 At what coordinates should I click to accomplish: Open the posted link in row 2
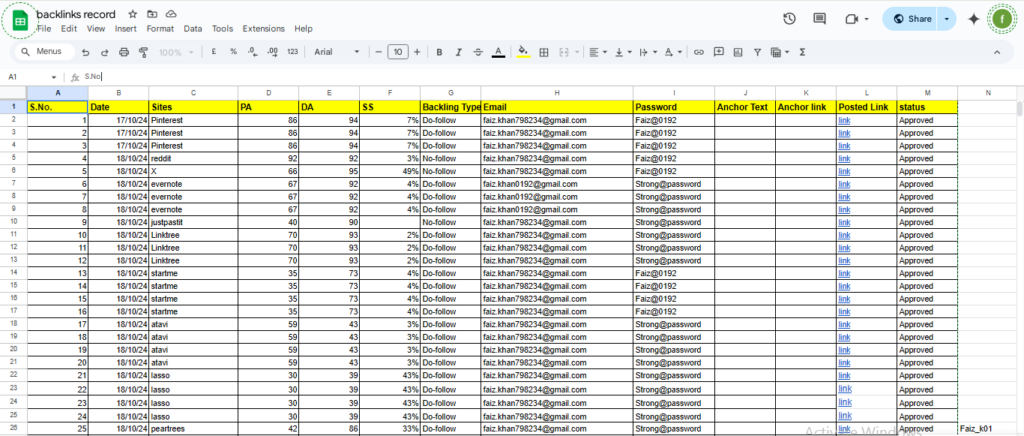click(844, 120)
